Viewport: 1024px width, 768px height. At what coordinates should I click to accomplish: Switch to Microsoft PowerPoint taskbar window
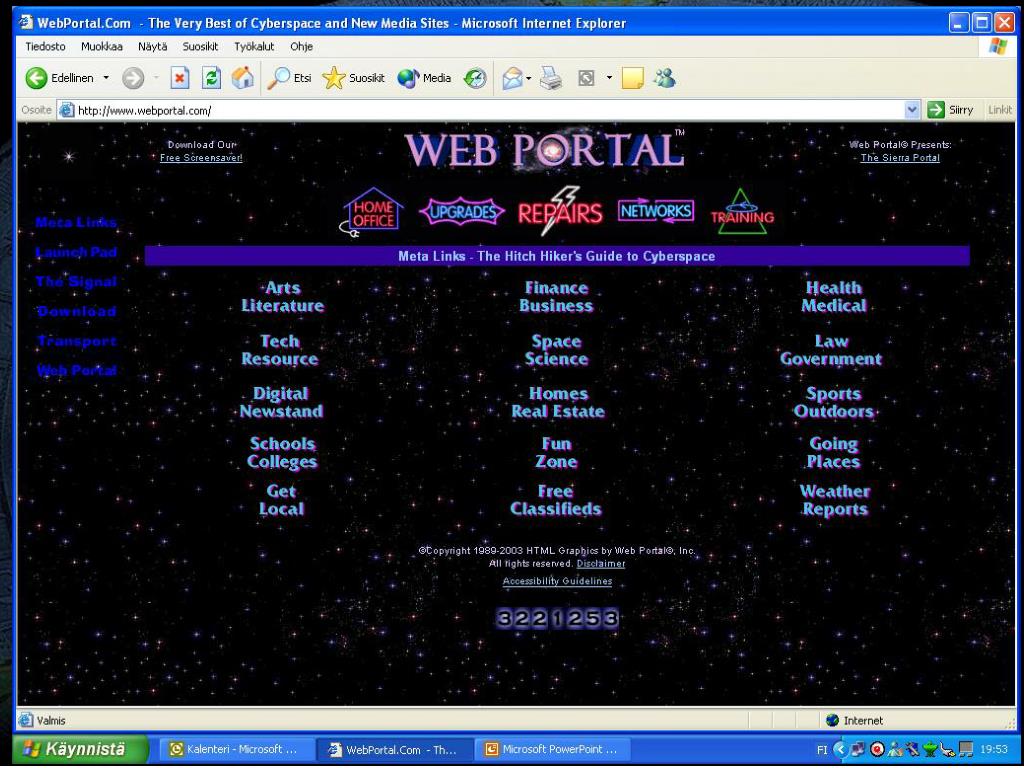554,750
